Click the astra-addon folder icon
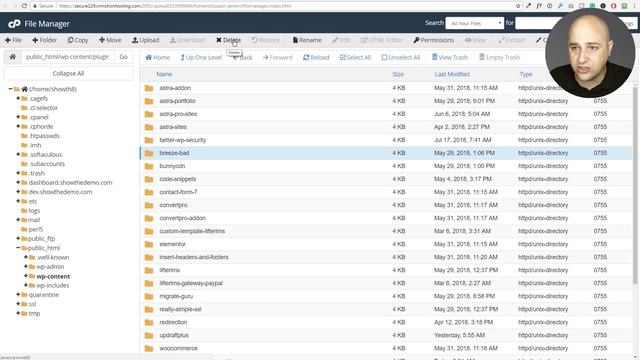The width and height of the screenshot is (640, 360). tap(149, 88)
